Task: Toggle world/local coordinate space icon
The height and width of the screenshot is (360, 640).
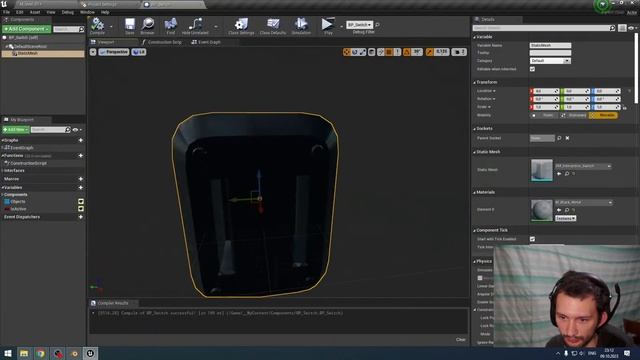Action: (x=372, y=52)
